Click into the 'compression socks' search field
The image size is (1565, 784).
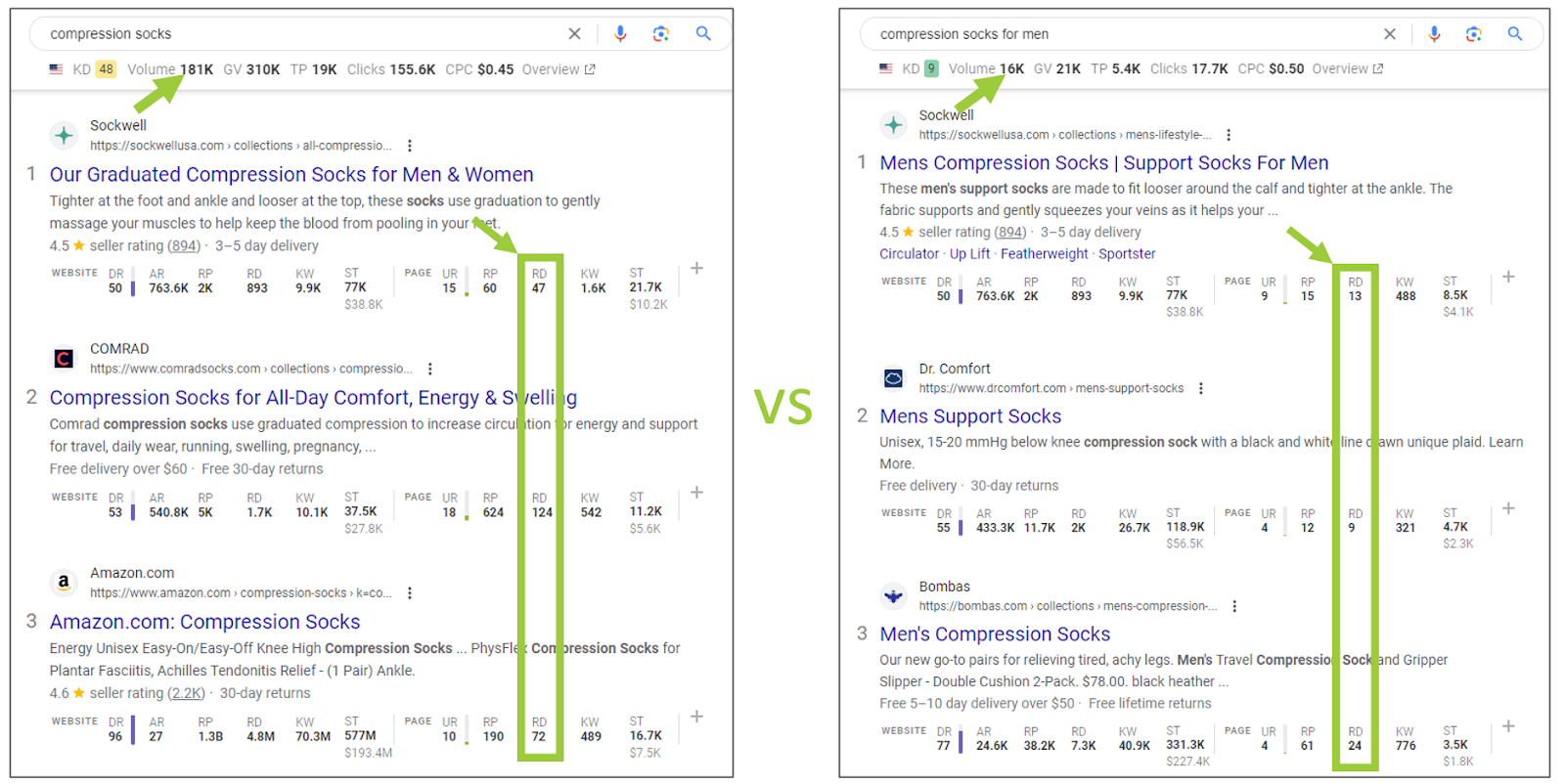pos(293,33)
